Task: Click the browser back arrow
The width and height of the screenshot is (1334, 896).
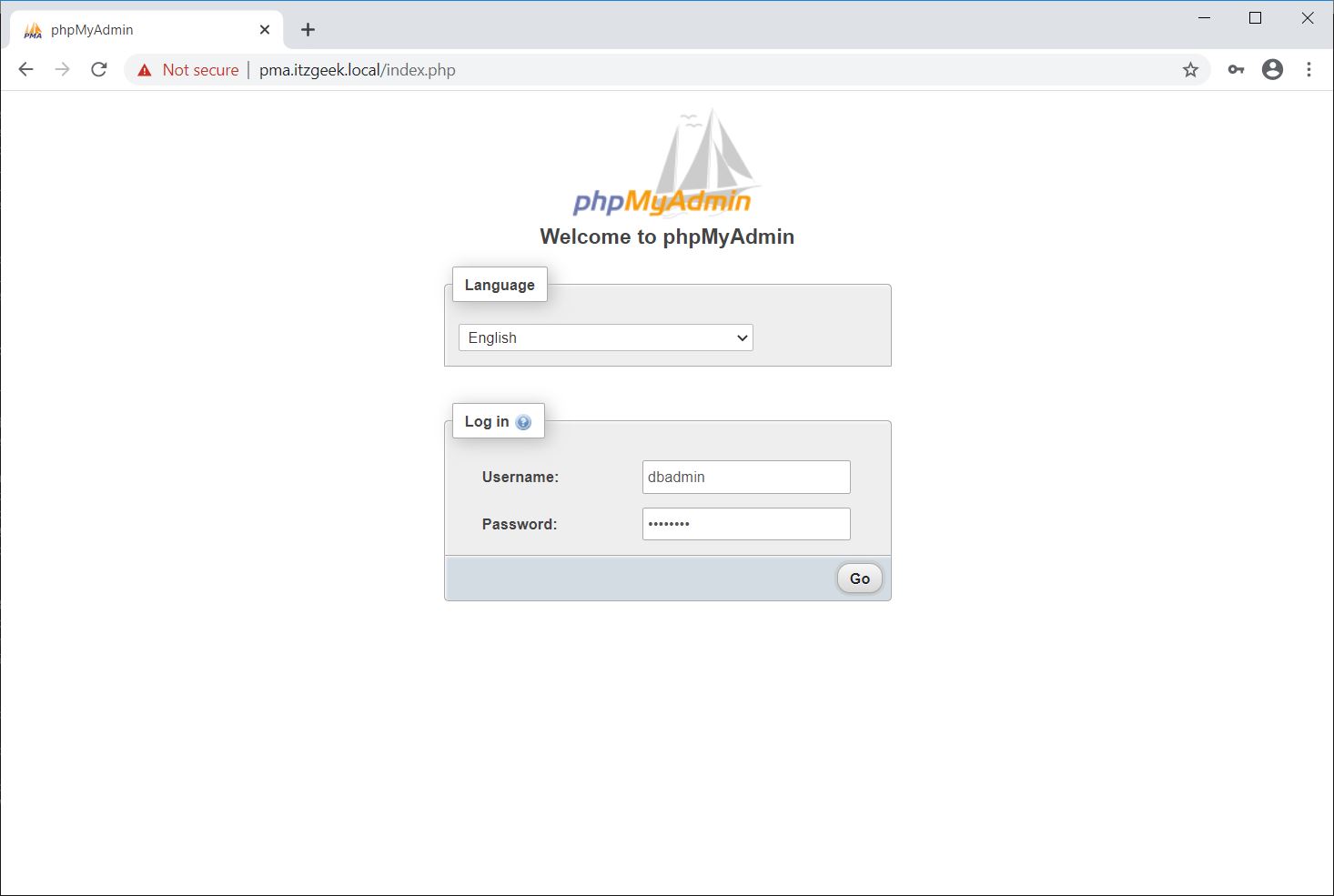Action: point(25,69)
